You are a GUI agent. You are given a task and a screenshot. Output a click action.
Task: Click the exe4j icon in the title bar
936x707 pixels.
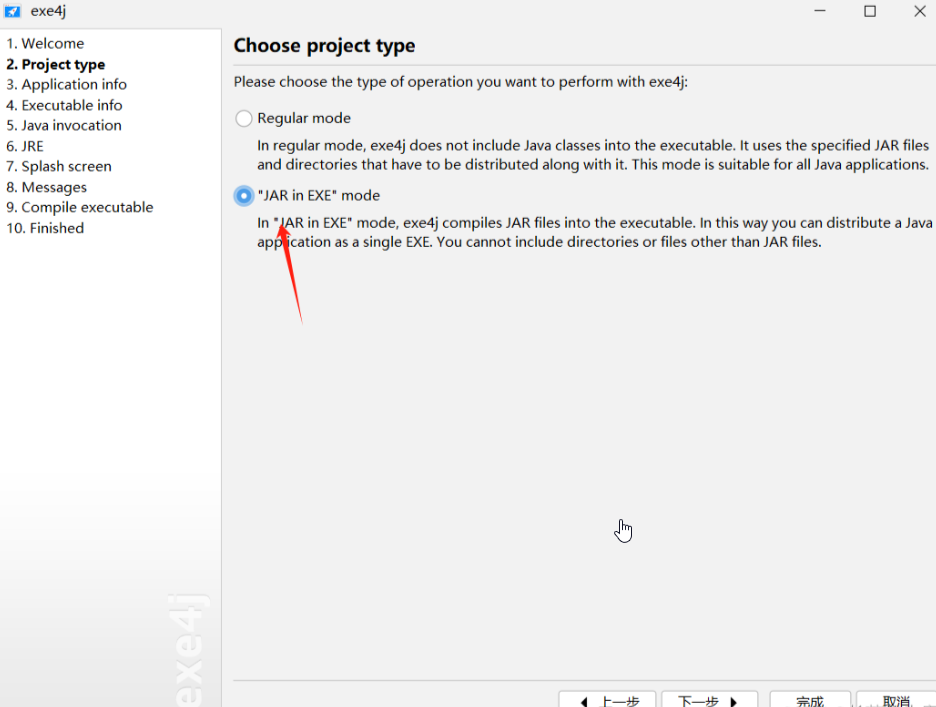coord(12,11)
